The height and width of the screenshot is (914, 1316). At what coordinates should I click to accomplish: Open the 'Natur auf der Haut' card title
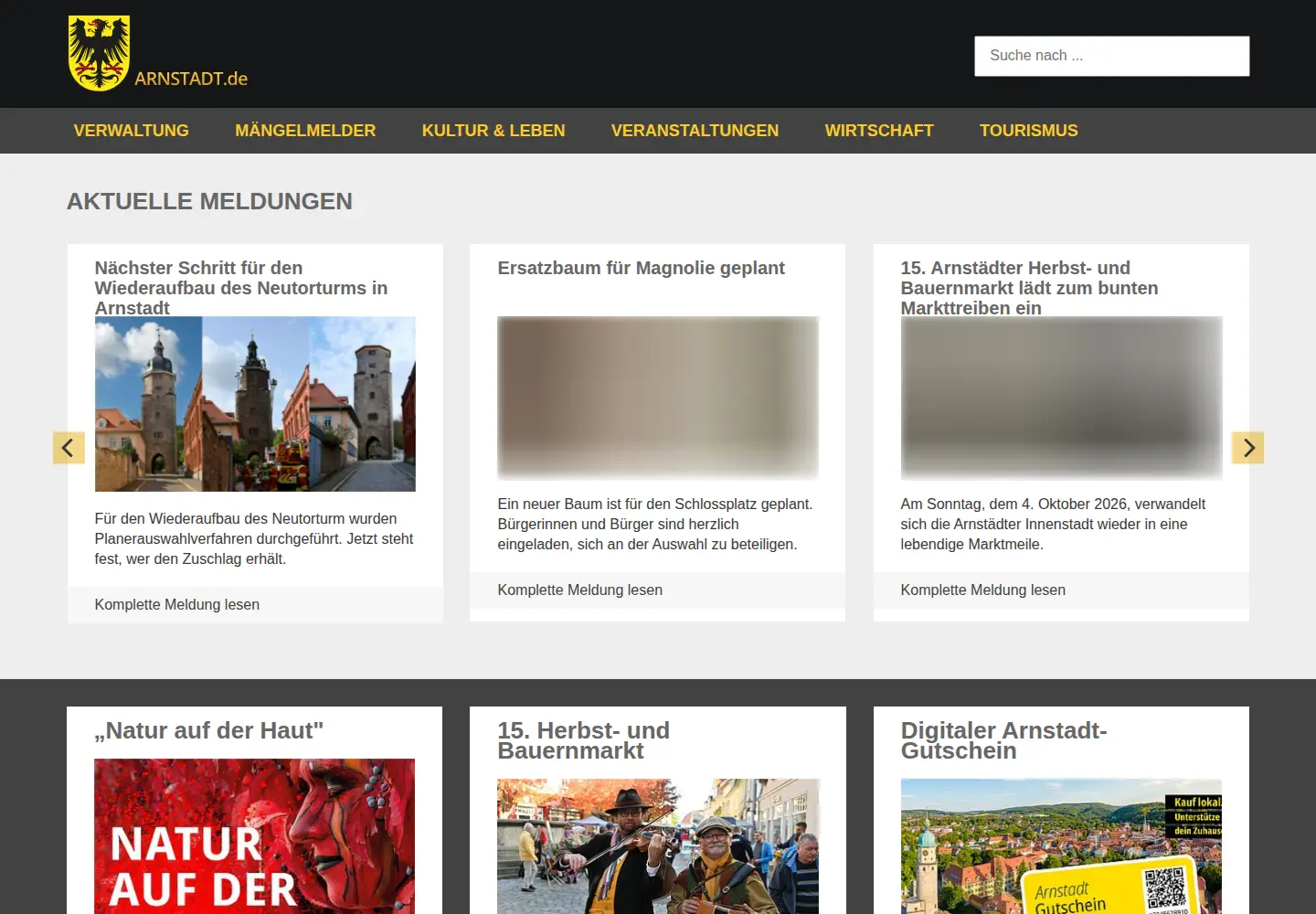[x=209, y=730]
